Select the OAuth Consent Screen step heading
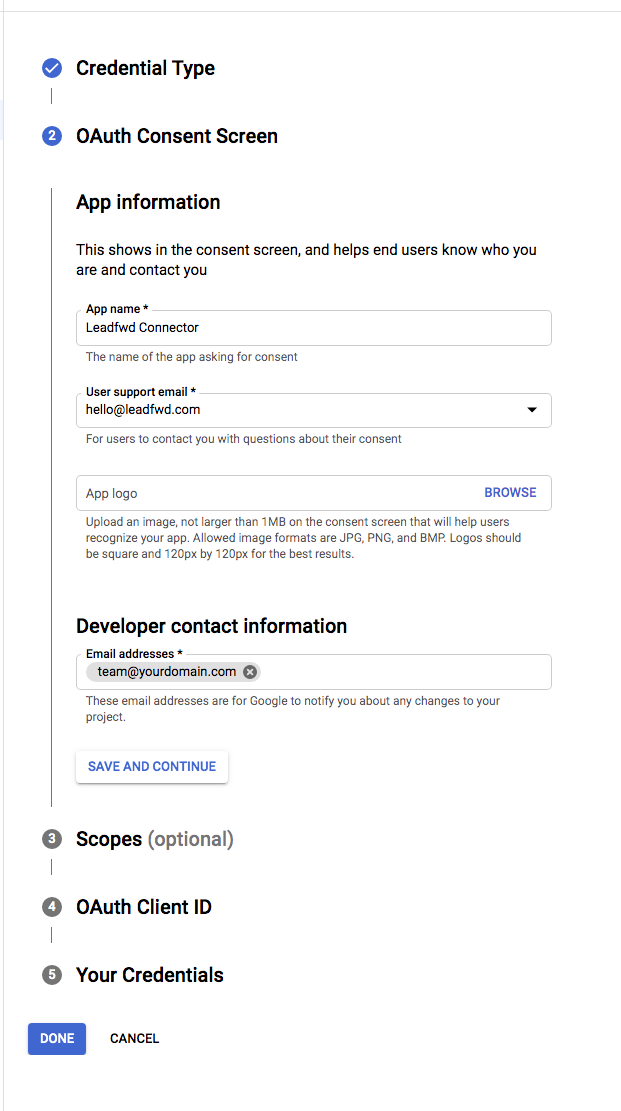The image size is (621, 1111). click(x=177, y=136)
